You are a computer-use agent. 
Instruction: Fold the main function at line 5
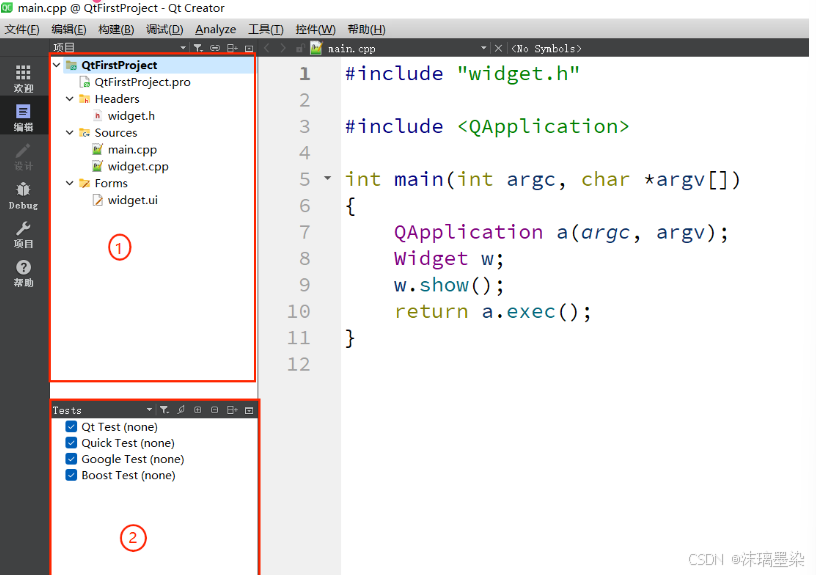pyautogui.click(x=327, y=178)
